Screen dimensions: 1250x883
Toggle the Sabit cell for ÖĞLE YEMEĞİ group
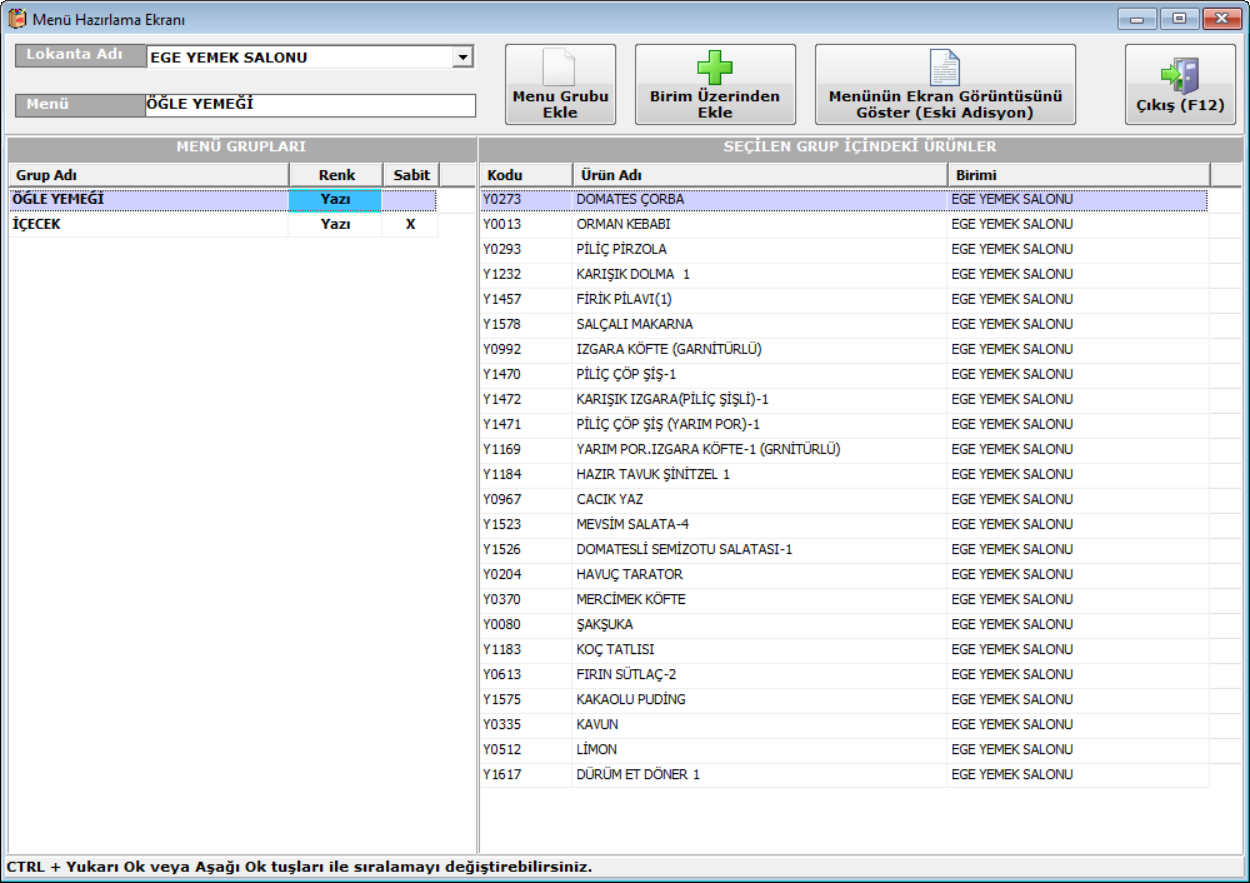point(409,200)
